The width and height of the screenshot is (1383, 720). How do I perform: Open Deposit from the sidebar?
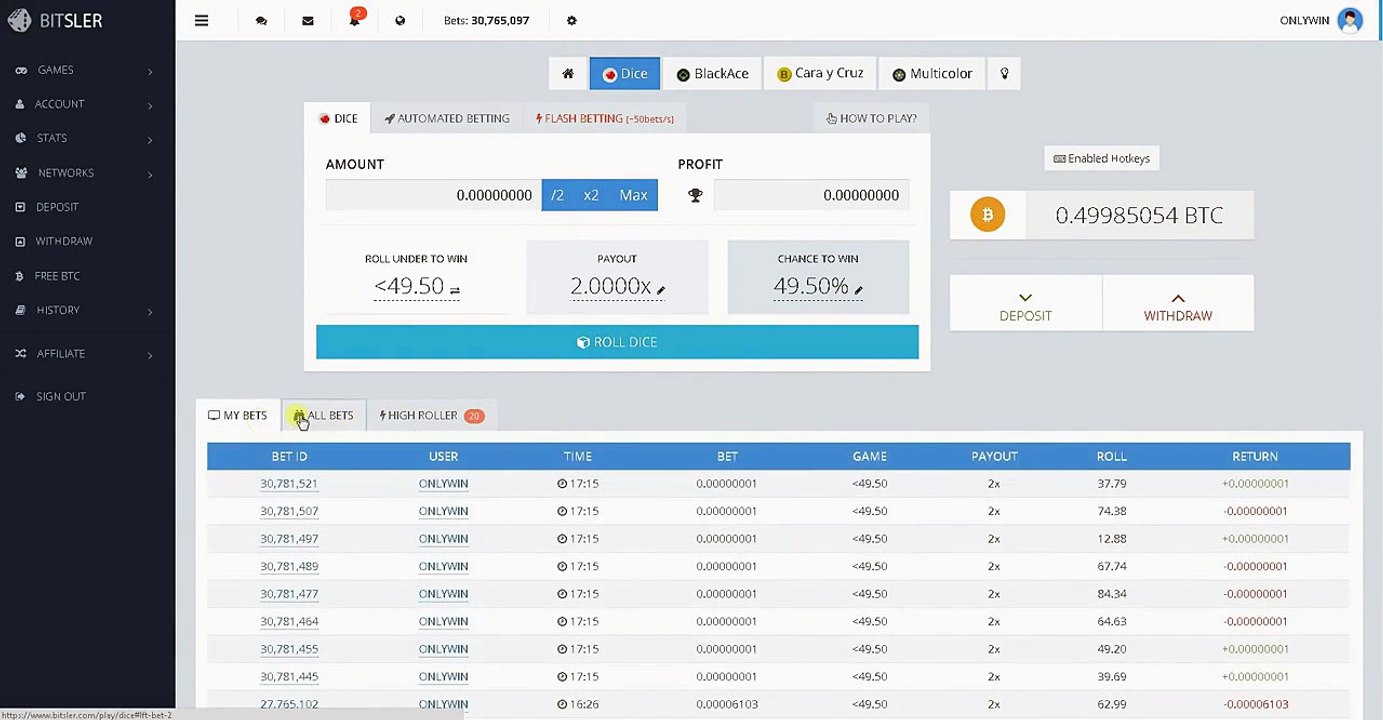[x=57, y=207]
